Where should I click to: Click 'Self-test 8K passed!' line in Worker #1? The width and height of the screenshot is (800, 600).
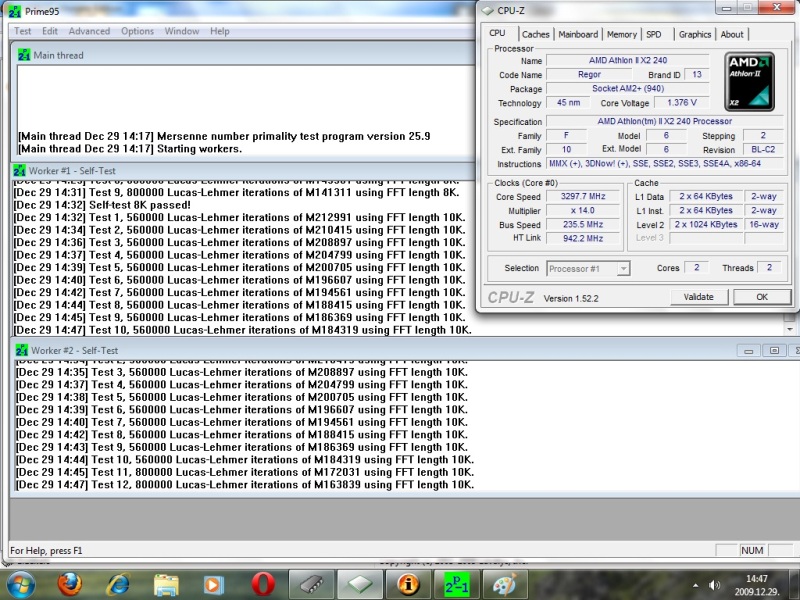[102, 205]
